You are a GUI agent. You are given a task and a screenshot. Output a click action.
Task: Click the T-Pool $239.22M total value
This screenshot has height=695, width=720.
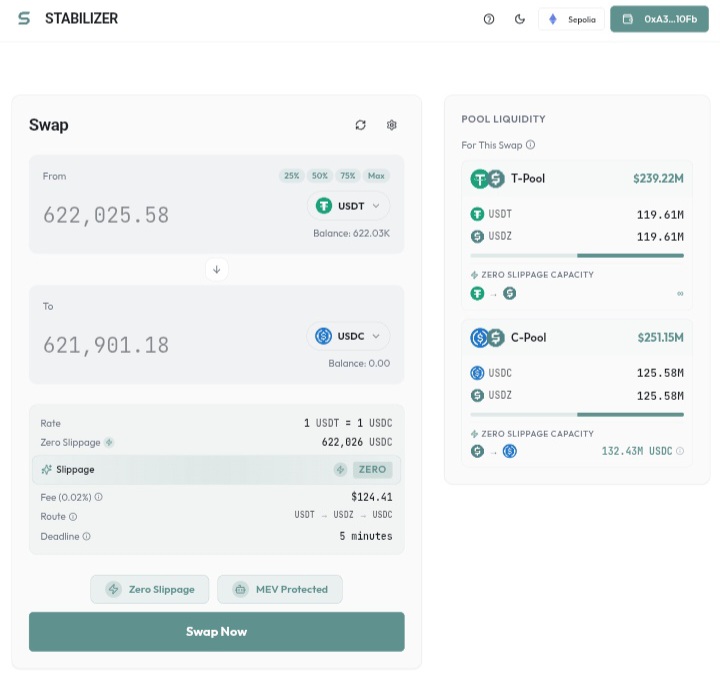tap(658, 178)
